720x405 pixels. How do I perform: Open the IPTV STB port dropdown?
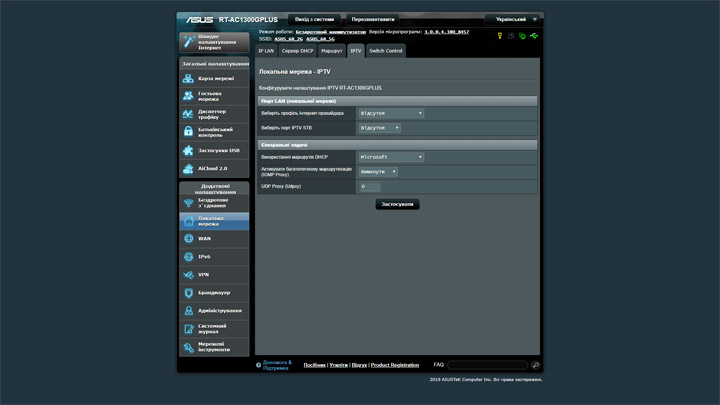click(379, 128)
